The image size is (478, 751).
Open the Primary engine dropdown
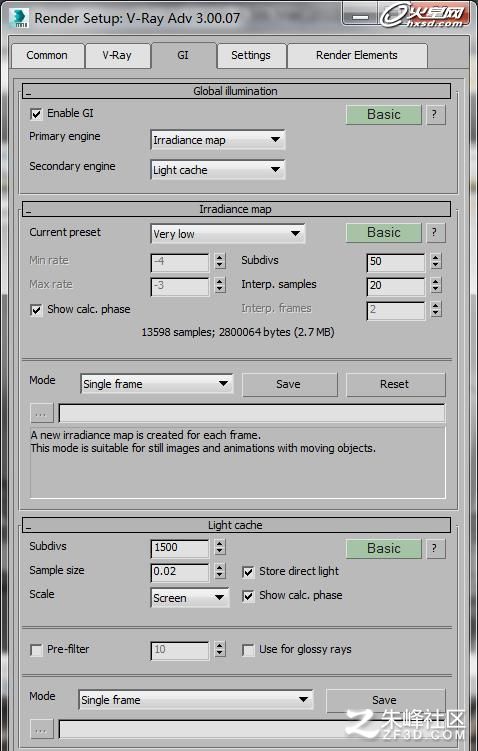coord(218,140)
